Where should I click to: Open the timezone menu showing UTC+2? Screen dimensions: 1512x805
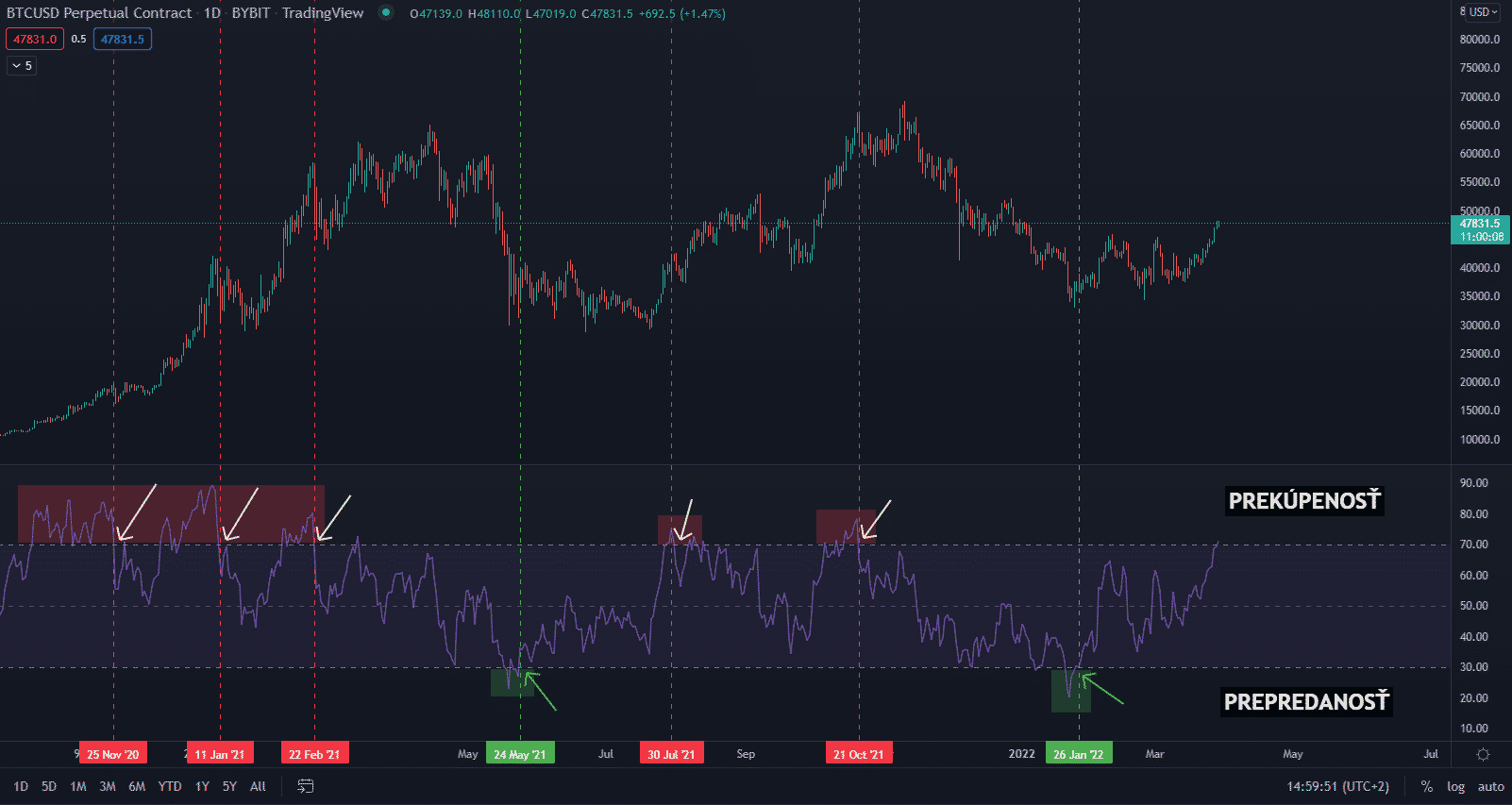pos(1337,786)
